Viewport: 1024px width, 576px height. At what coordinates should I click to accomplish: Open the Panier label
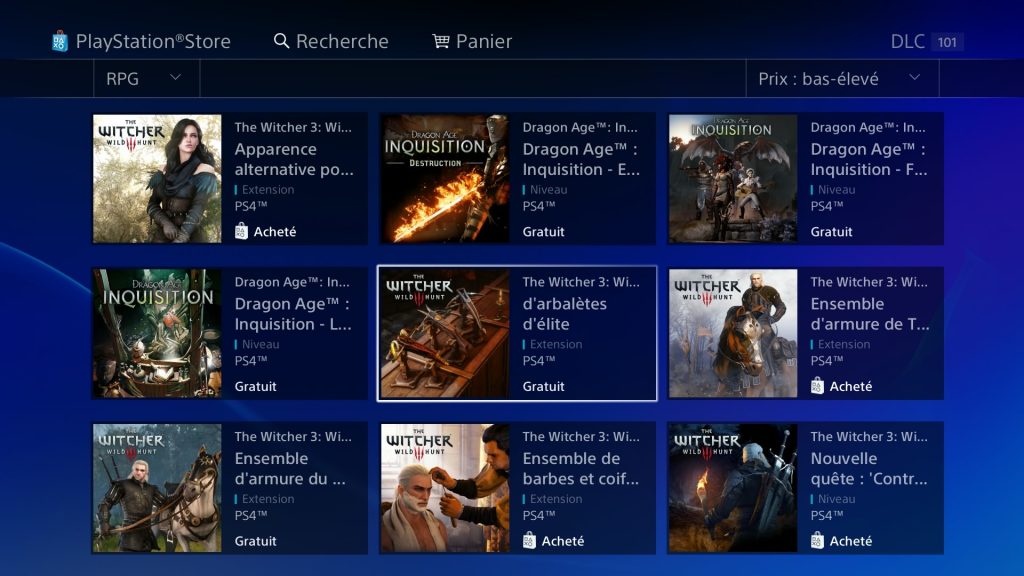[484, 41]
